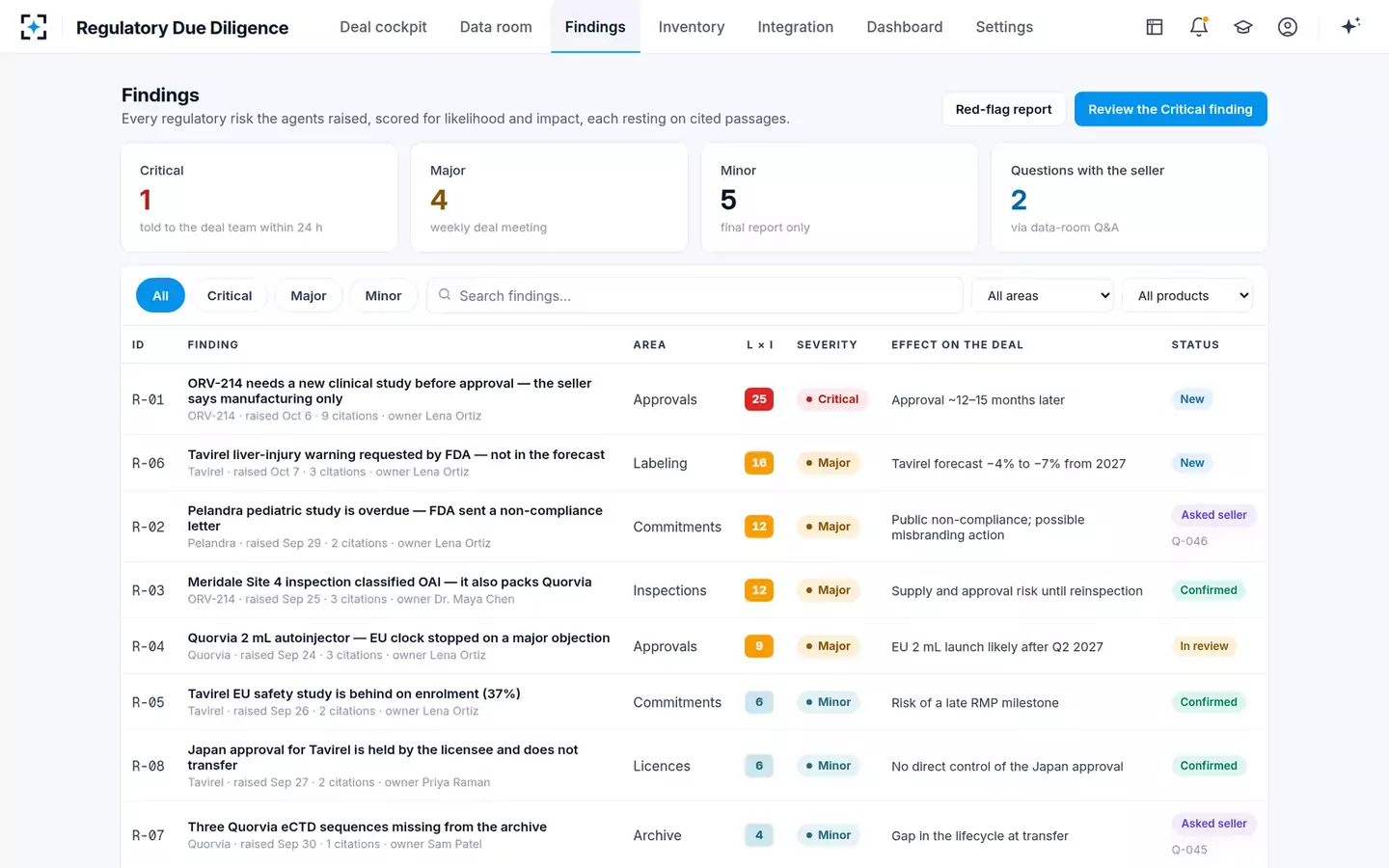Select the All filter pill

click(160, 296)
